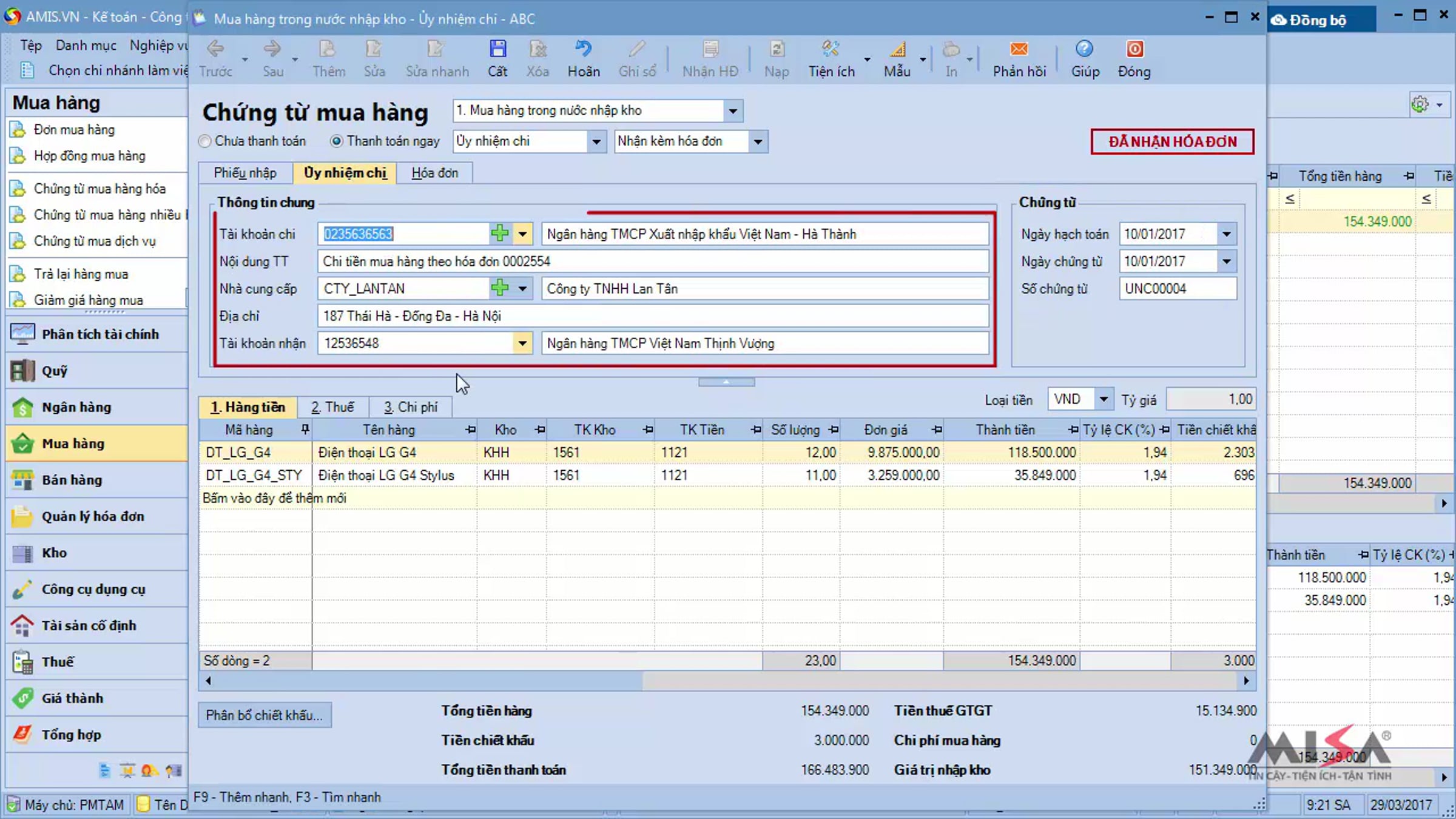Toggle pin on the Kho column

click(540, 430)
